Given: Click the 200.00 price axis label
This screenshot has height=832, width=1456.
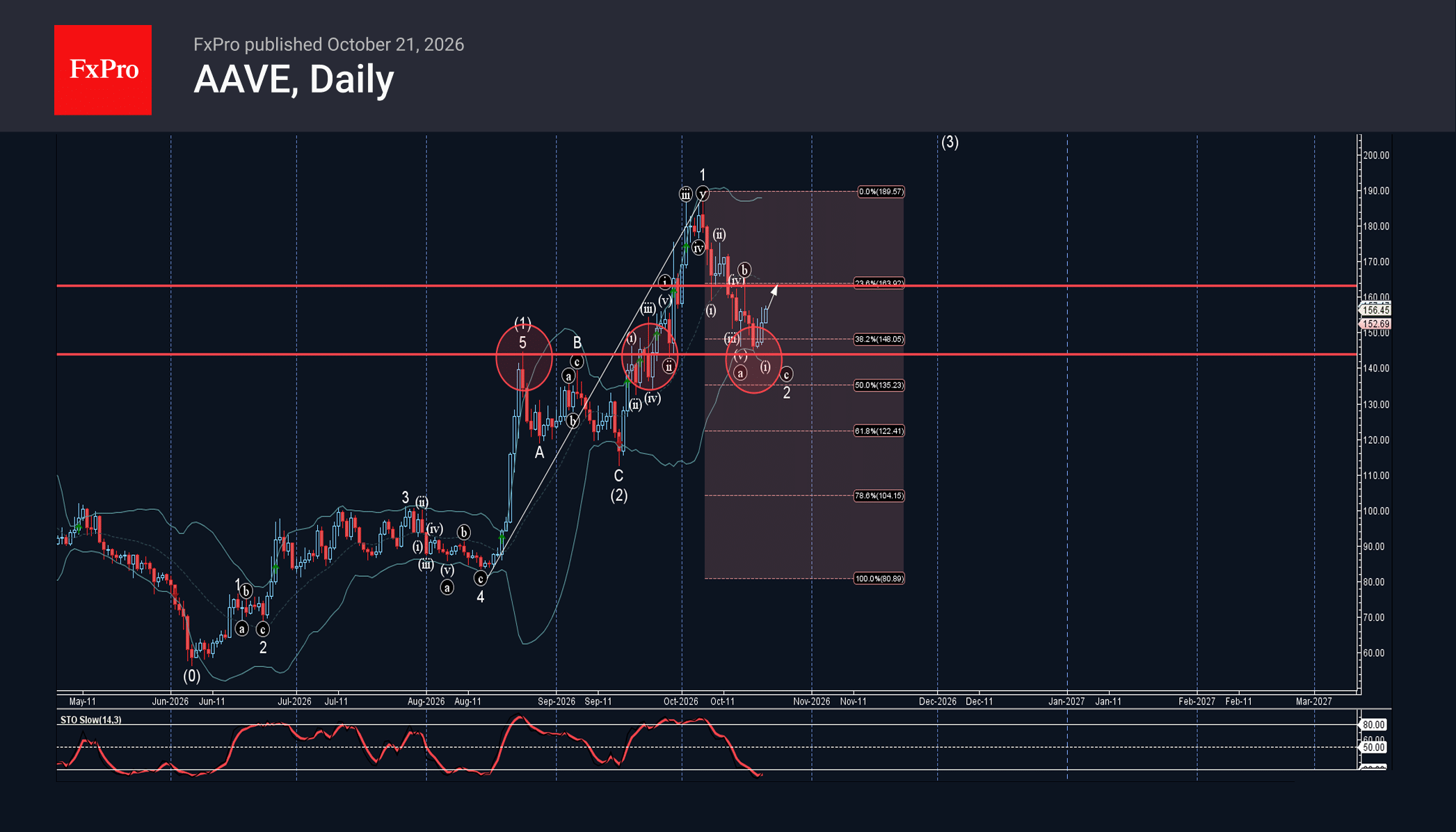Looking at the screenshot, I should tap(1376, 155).
